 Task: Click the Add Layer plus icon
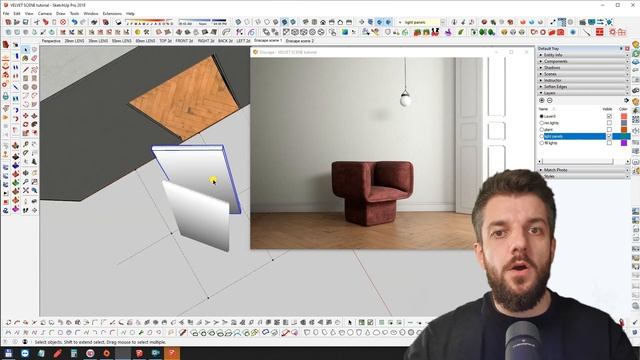point(542,100)
